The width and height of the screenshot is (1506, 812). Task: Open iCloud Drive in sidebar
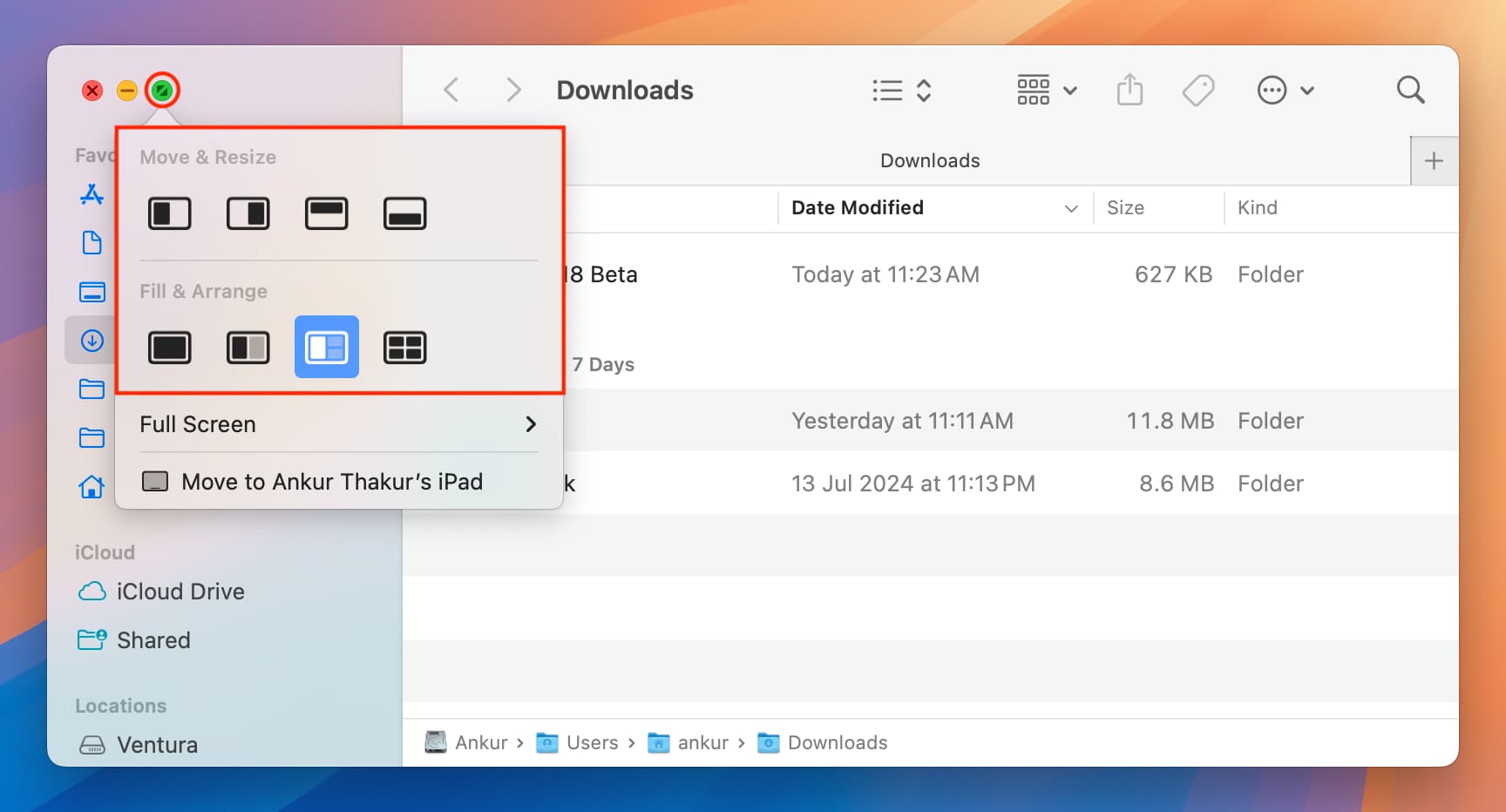coord(180,592)
